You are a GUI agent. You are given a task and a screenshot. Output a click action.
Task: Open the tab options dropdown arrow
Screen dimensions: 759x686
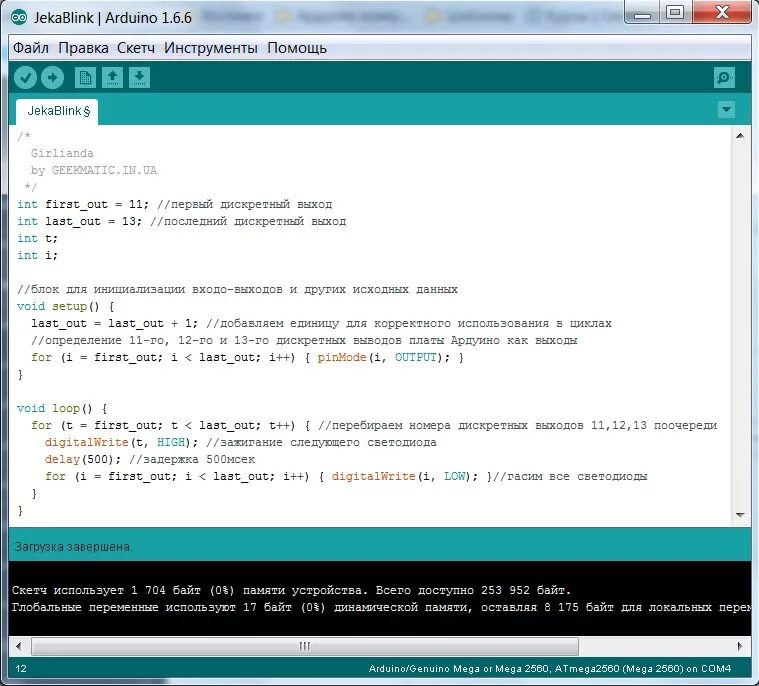(726, 109)
